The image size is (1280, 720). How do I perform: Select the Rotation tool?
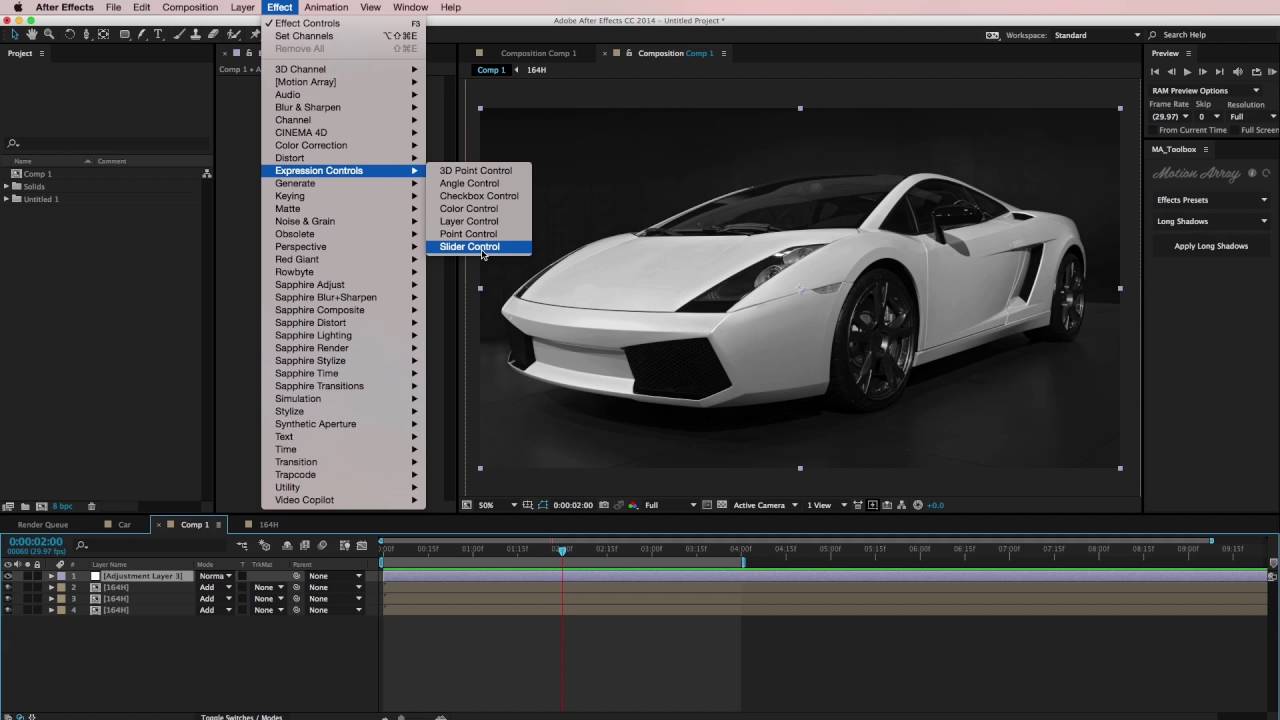70,34
